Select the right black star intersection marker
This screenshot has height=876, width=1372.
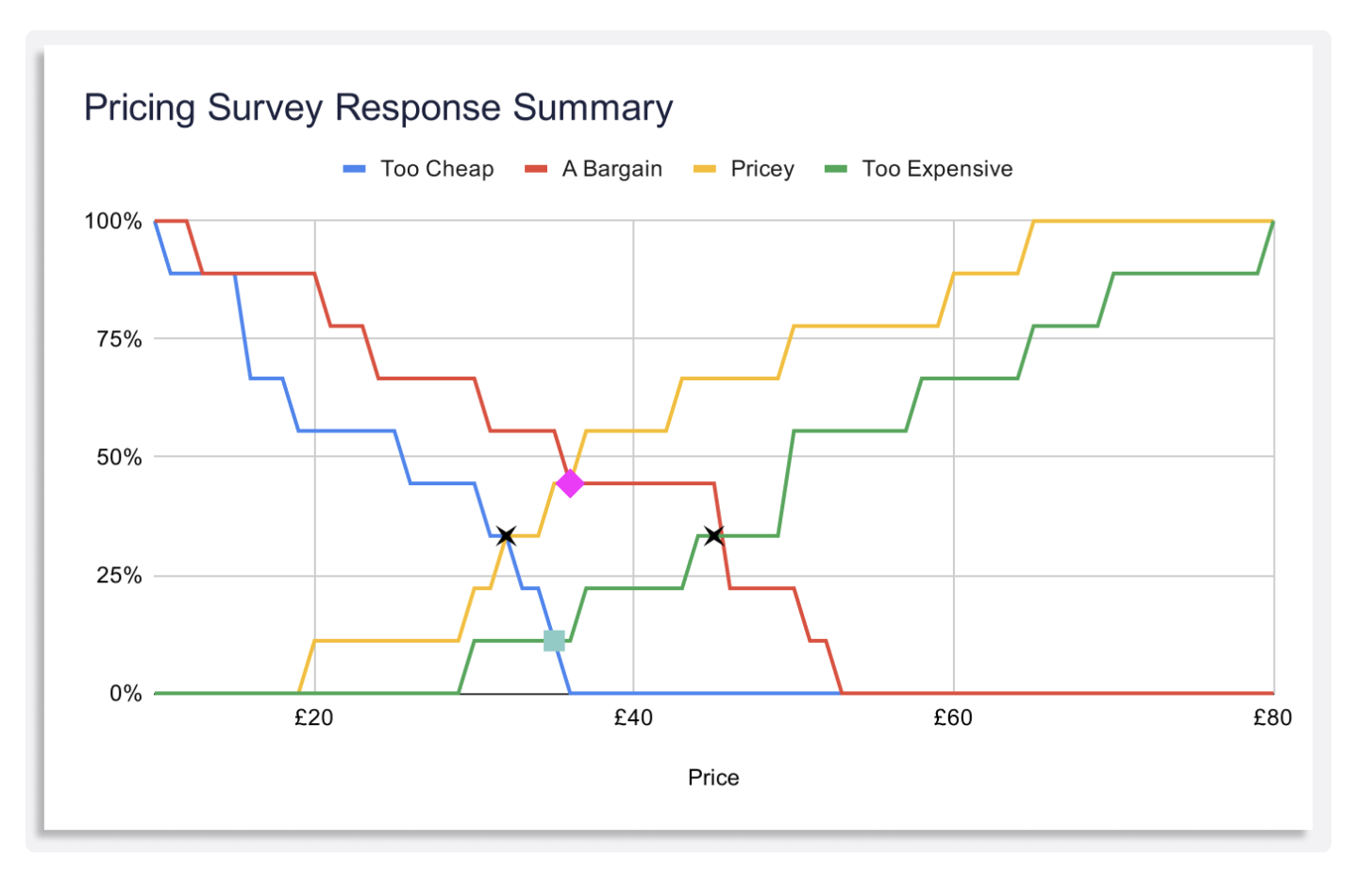pyautogui.click(x=714, y=536)
